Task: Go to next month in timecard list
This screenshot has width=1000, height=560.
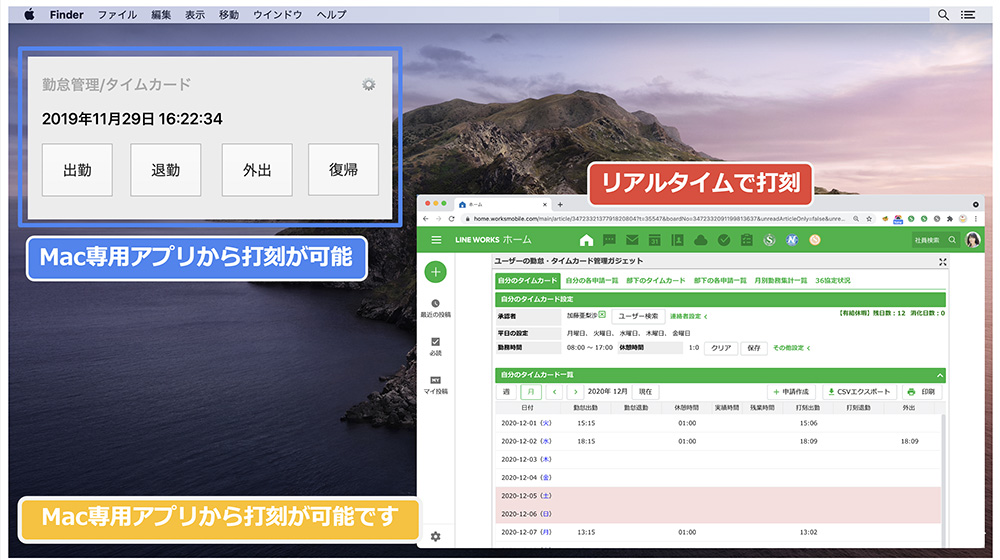Action: [x=575, y=392]
